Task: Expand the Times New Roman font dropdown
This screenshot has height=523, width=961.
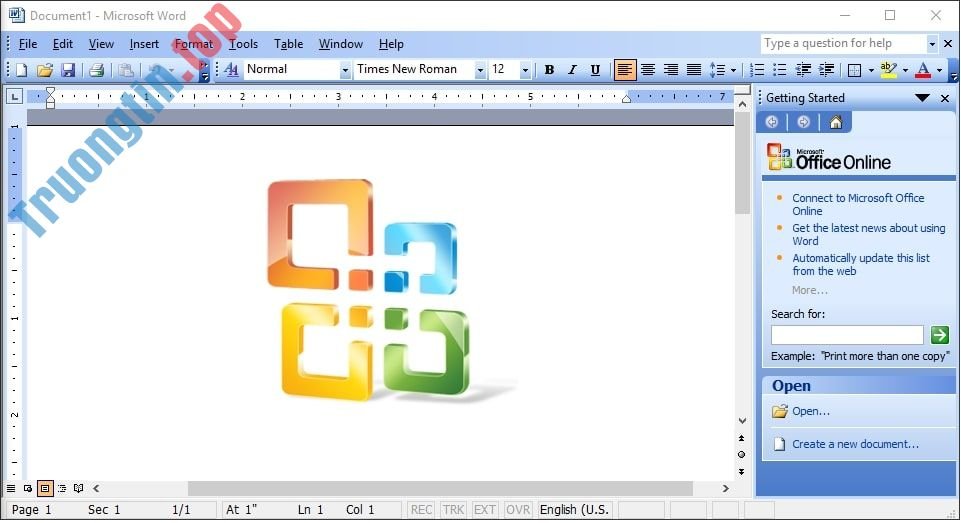Action: 480,71
